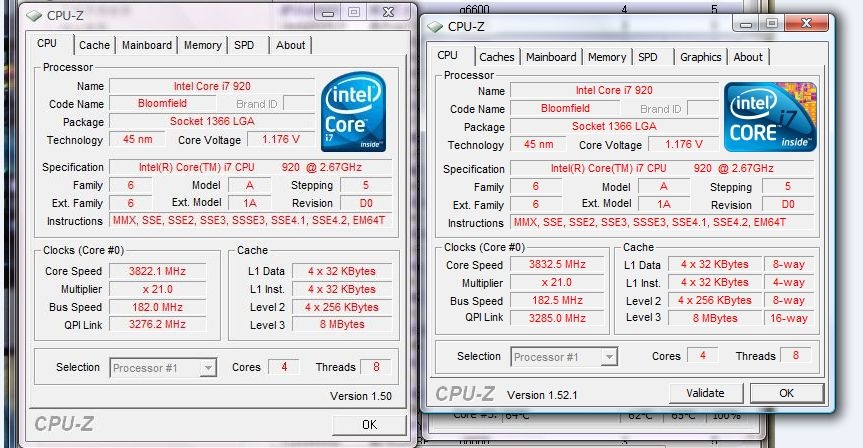Select CPU tab in CPU-Z 1.50 window

pos(47,43)
